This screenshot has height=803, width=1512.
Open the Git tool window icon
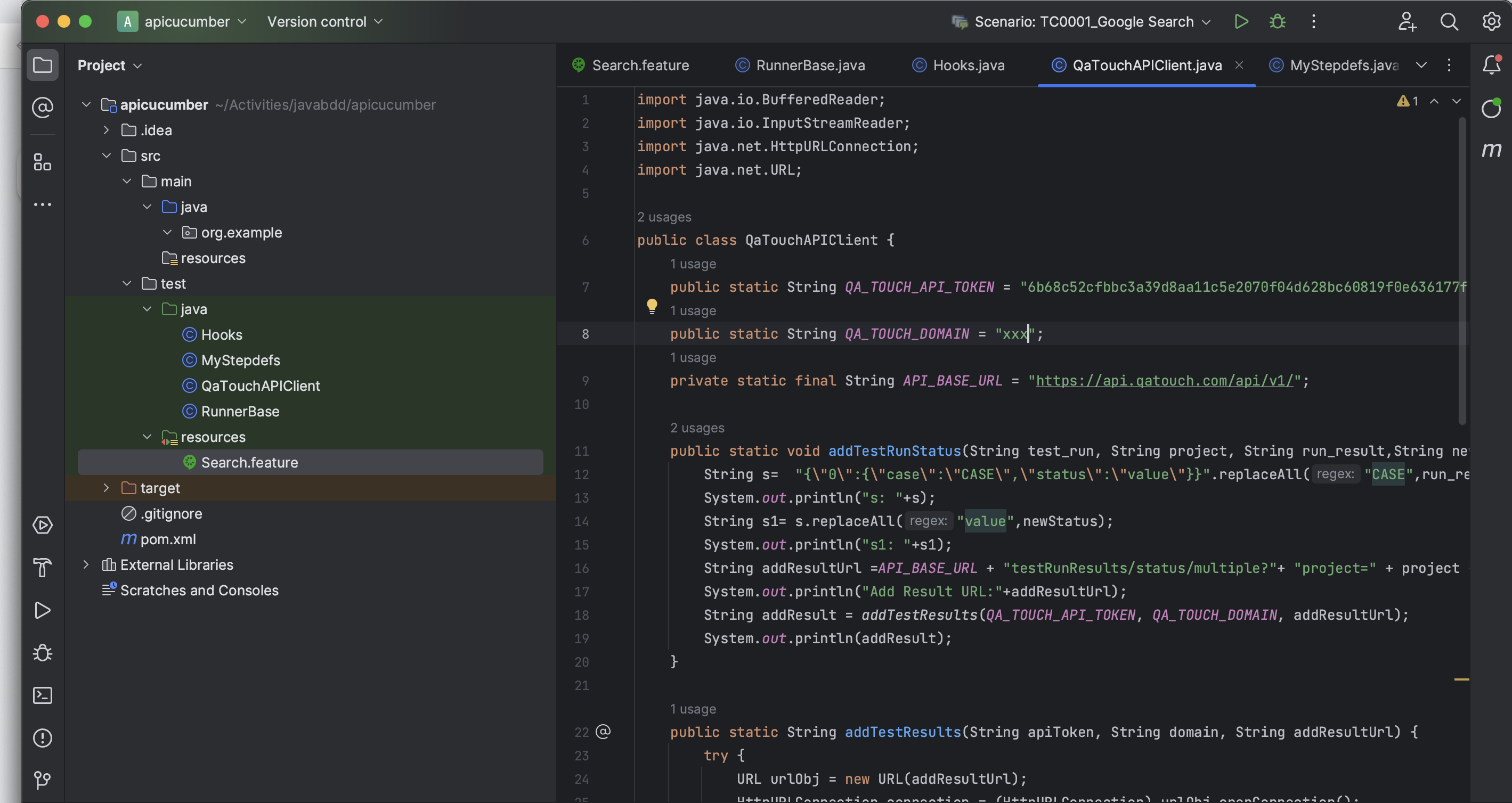click(x=42, y=780)
